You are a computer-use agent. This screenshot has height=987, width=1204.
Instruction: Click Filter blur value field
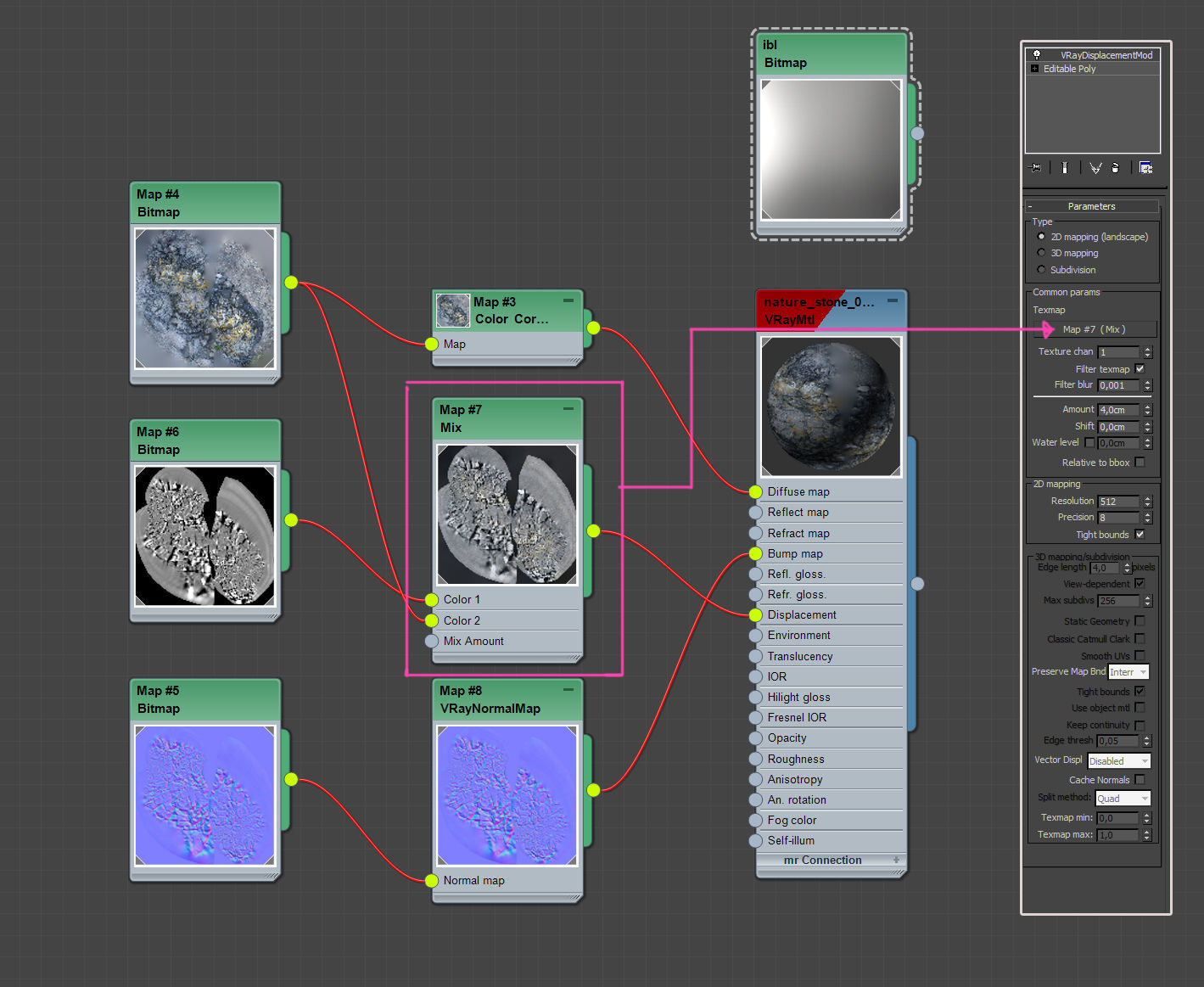tap(1119, 385)
